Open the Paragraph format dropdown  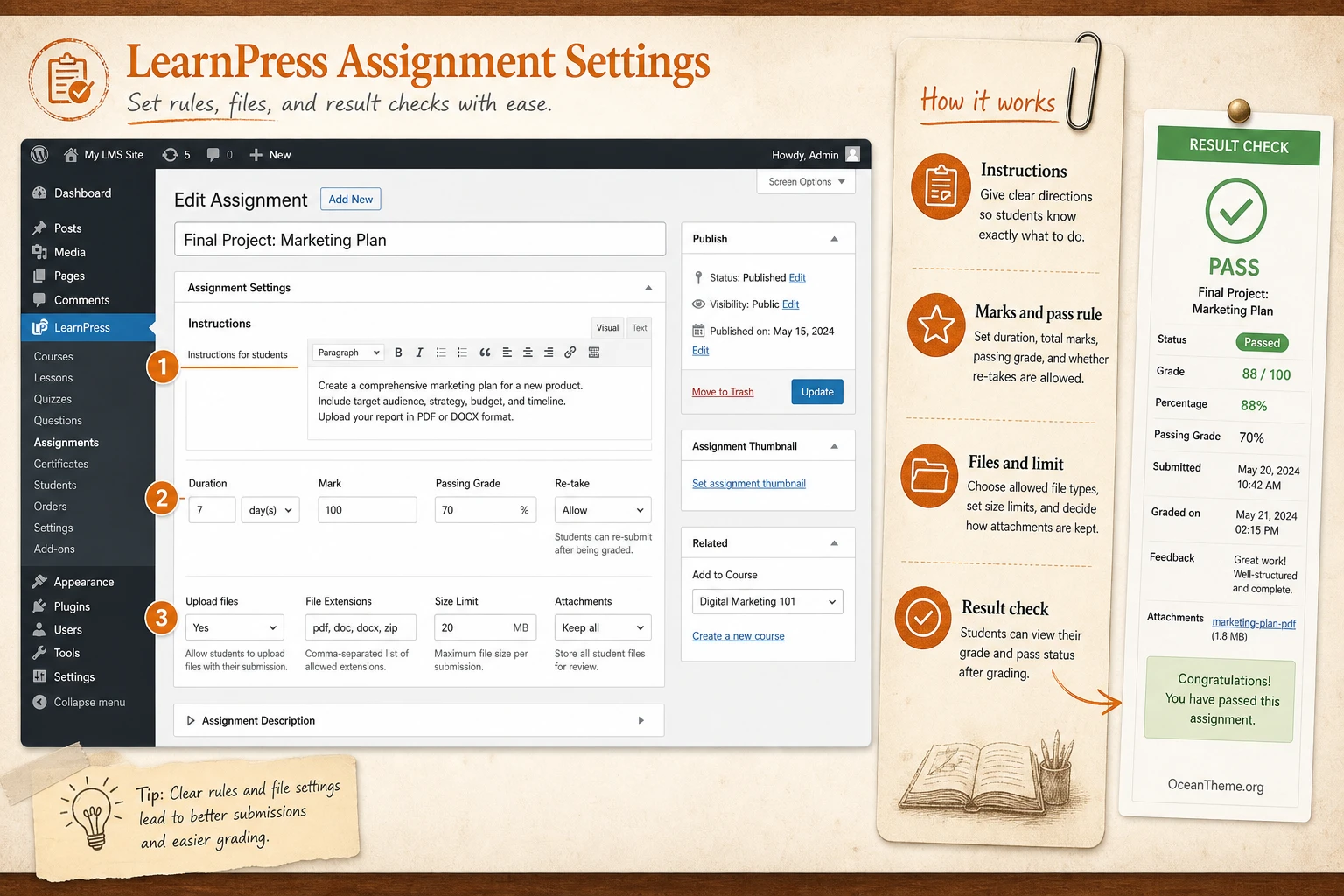tap(348, 353)
